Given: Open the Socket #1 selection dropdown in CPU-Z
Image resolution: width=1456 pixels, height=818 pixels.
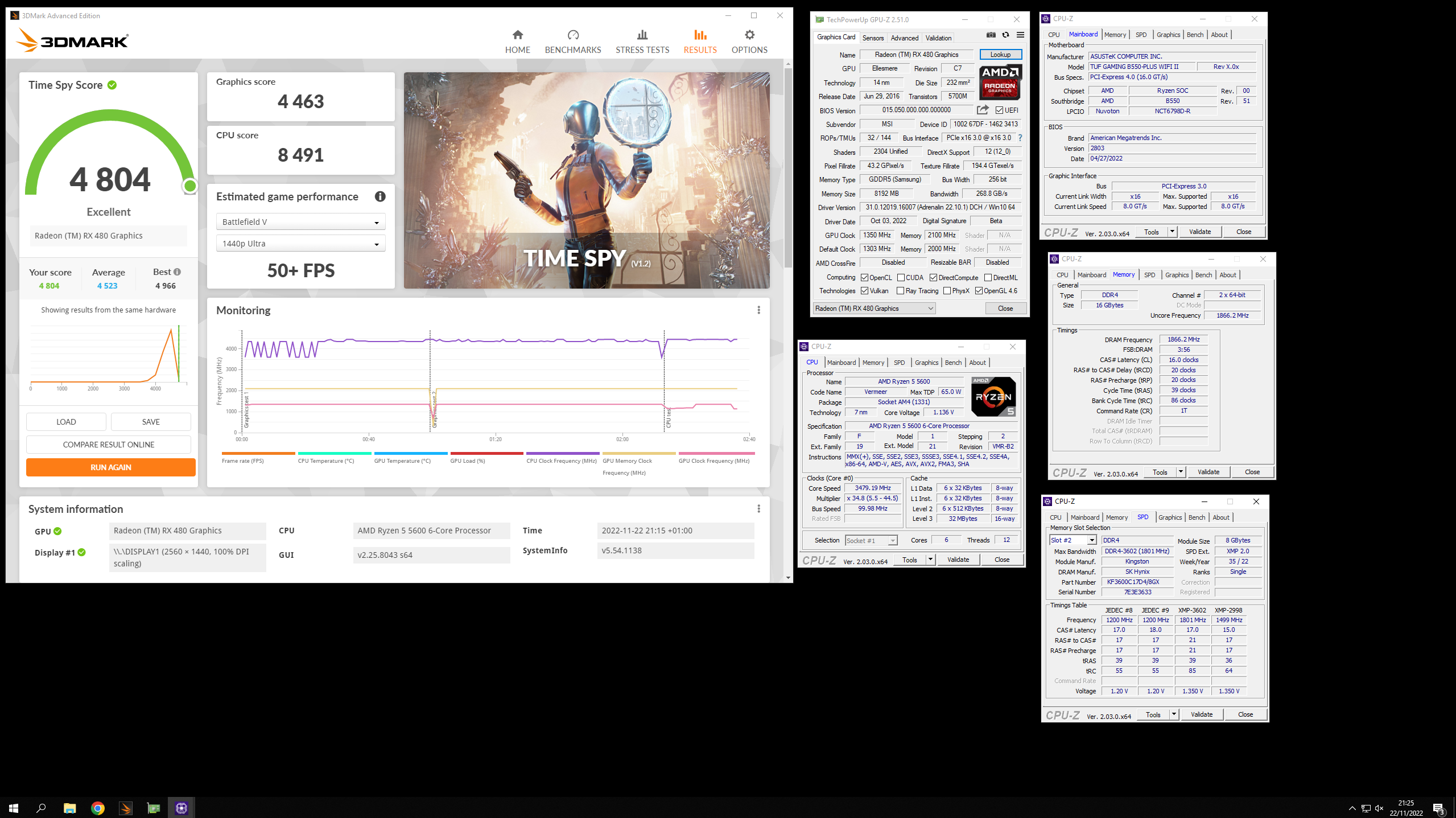Looking at the screenshot, I should (871, 540).
